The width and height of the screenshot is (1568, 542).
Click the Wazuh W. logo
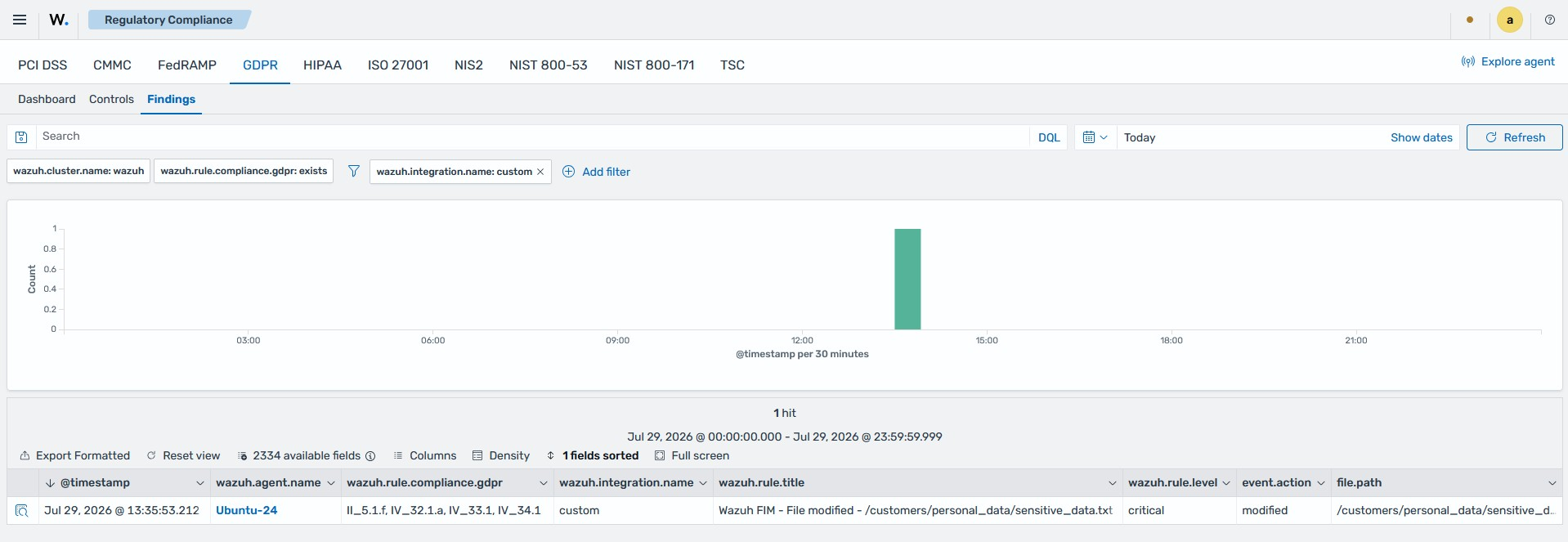point(59,20)
